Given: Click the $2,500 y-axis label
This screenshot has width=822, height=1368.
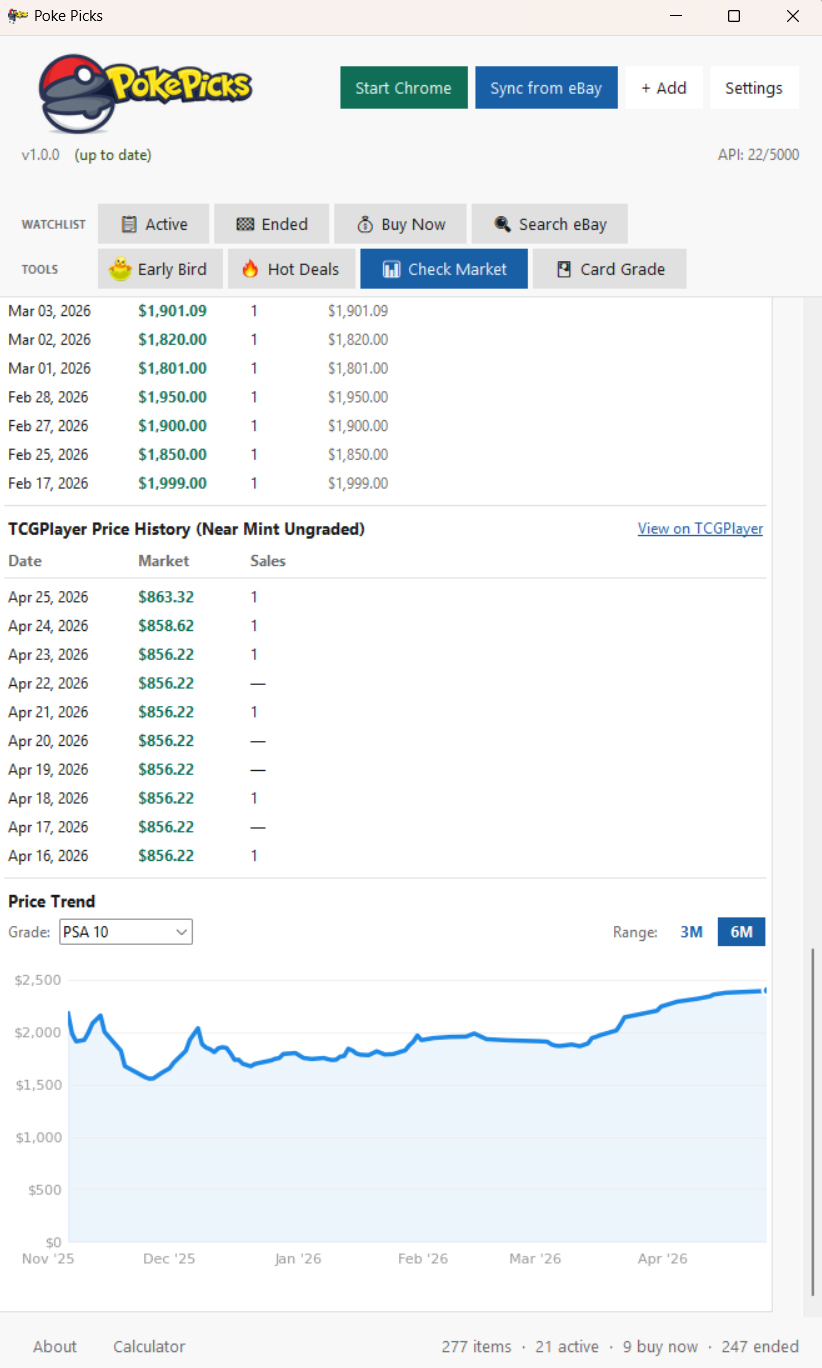Looking at the screenshot, I should pos(38,979).
